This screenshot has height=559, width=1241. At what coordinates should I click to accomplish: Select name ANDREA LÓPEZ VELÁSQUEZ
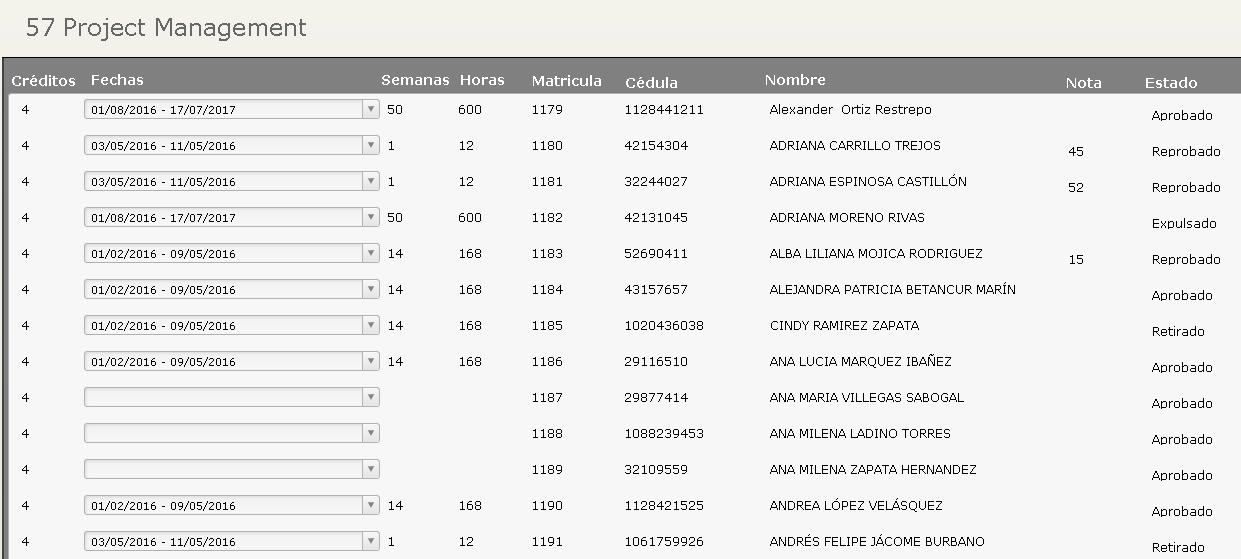coord(856,505)
